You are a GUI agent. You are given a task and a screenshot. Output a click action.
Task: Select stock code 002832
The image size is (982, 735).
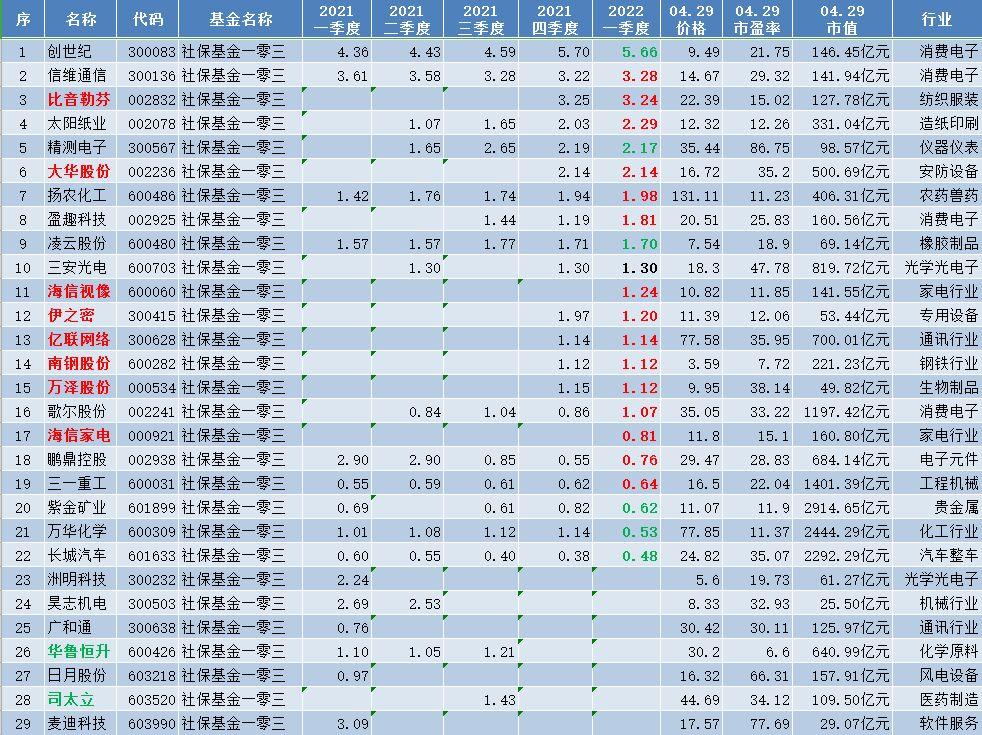point(152,100)
